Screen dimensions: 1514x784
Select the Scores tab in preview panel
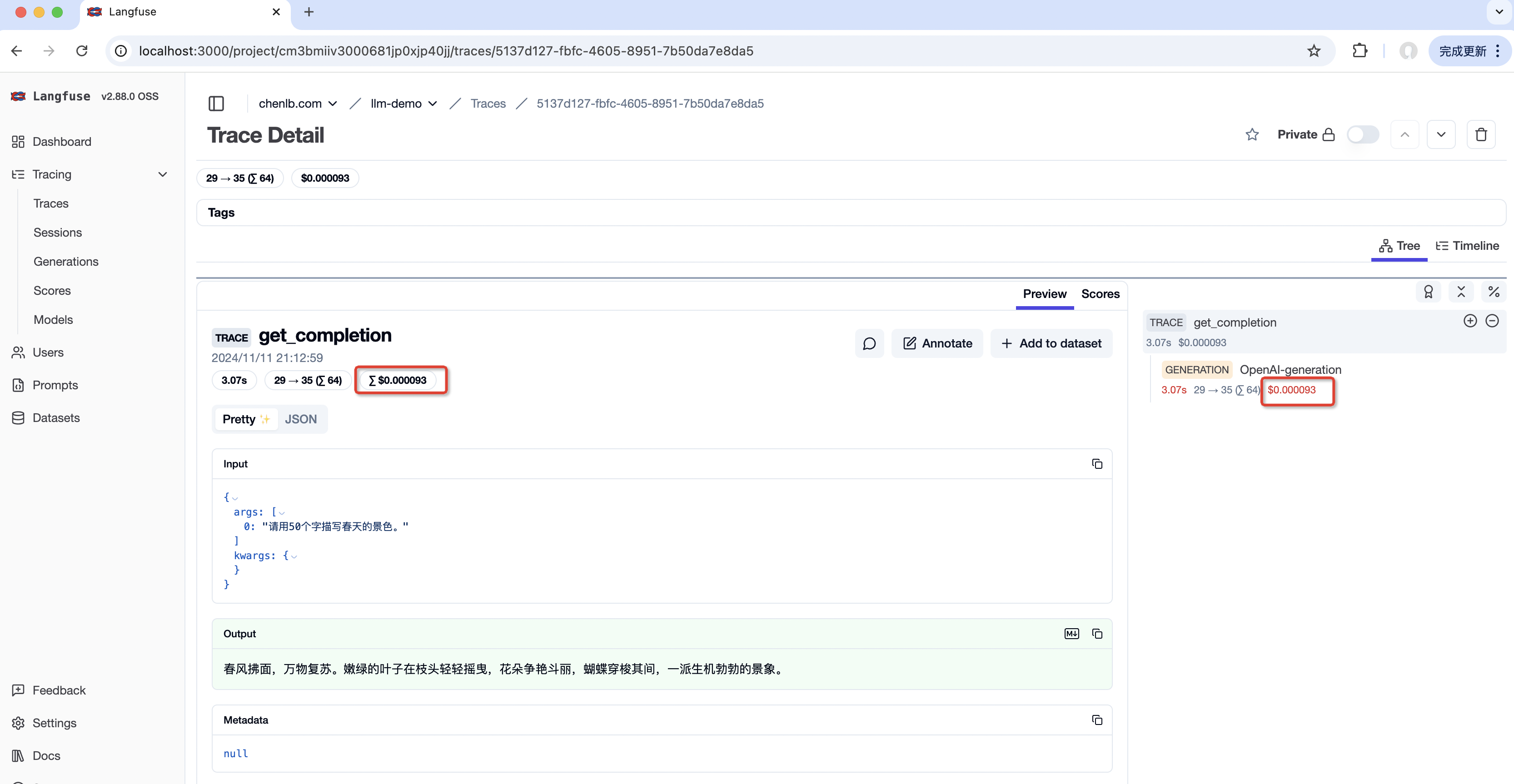(x=1100, y=294)
